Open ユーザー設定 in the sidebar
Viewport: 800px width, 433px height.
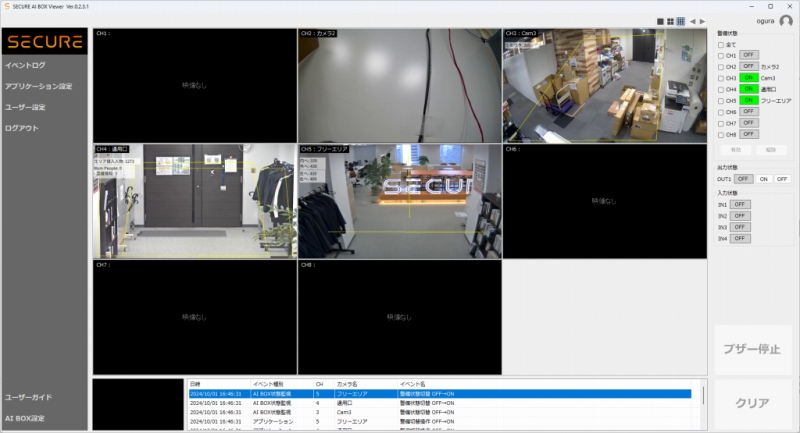(25, 107)
